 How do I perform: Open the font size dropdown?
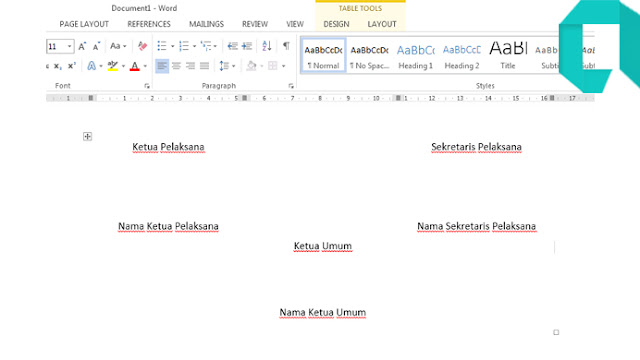click(x=69, y=46)
